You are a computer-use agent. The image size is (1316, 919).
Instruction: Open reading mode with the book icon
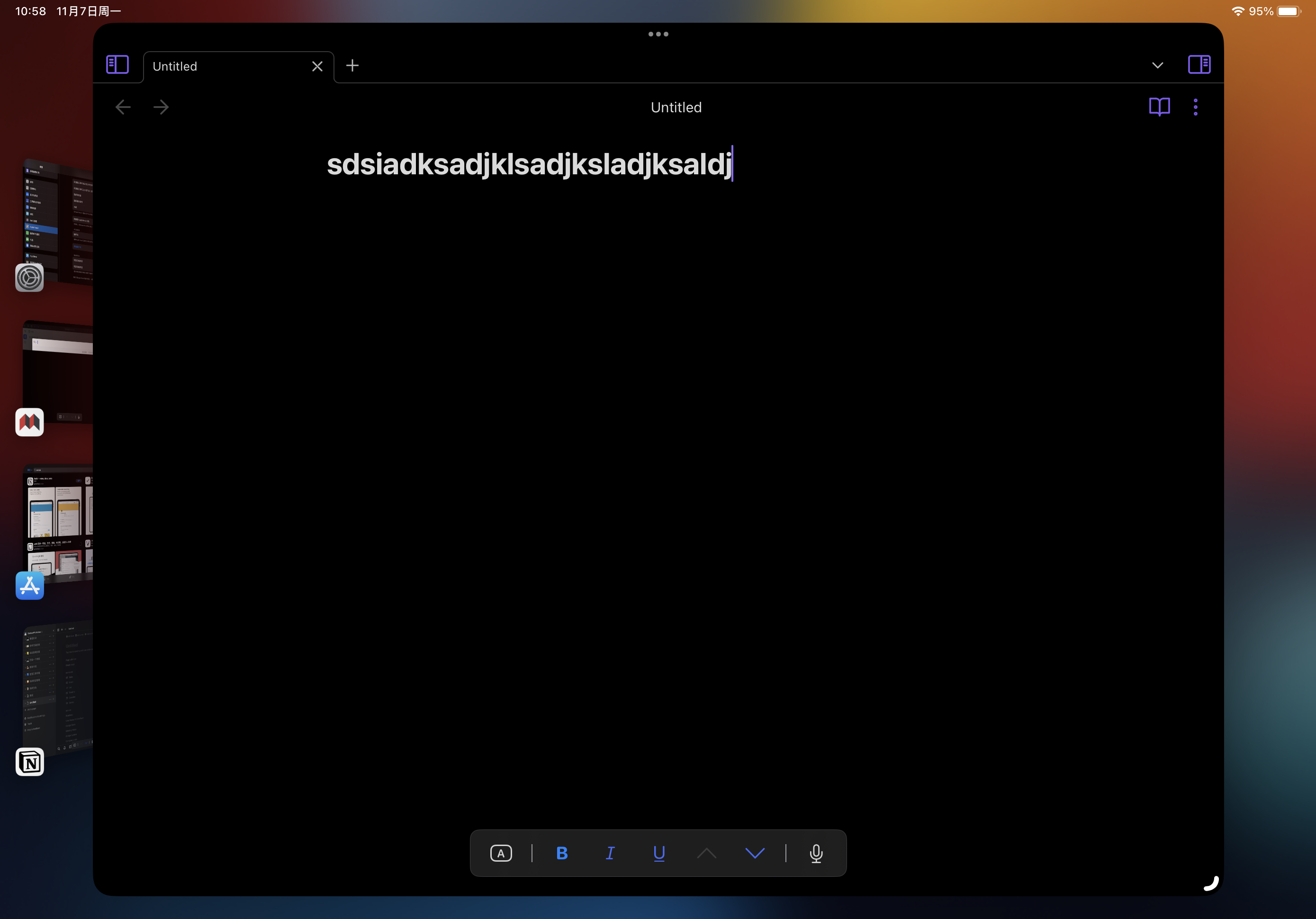(1159, 107)
